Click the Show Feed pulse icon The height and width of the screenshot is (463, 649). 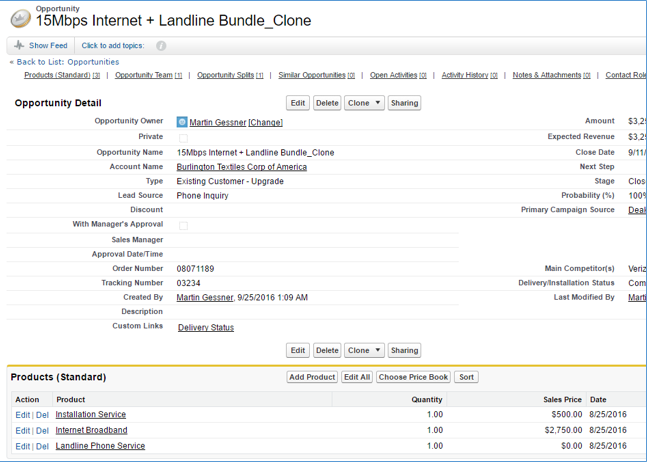coord(19,46)
